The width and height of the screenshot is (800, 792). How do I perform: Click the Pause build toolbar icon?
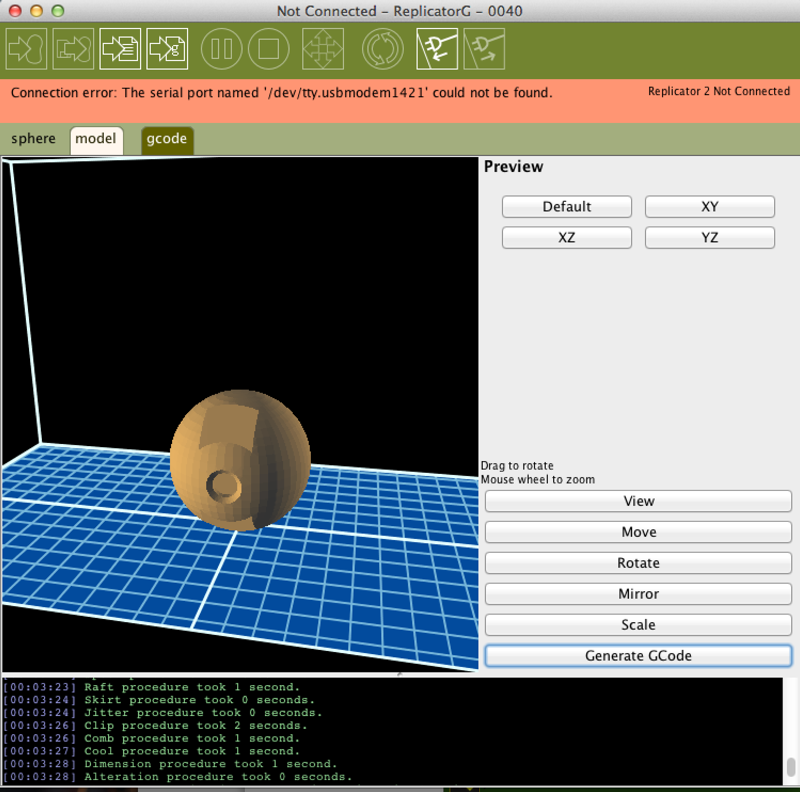tap(222, 49)
